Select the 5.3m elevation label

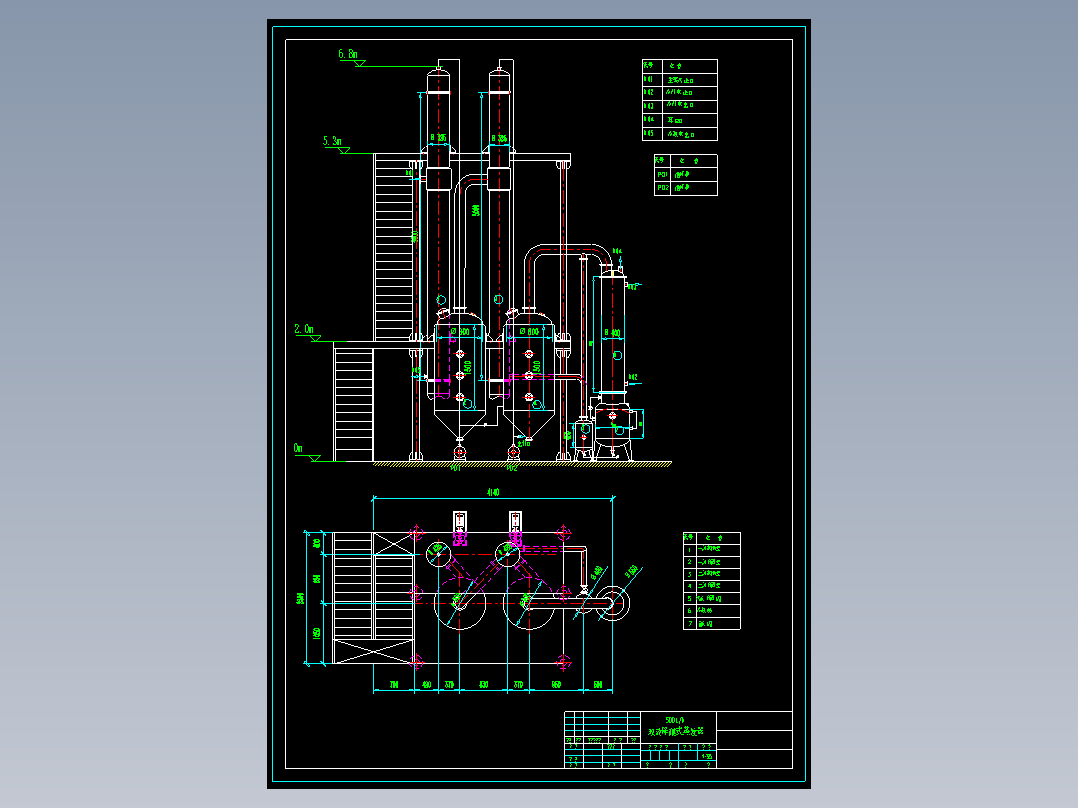tap(332, 141)
